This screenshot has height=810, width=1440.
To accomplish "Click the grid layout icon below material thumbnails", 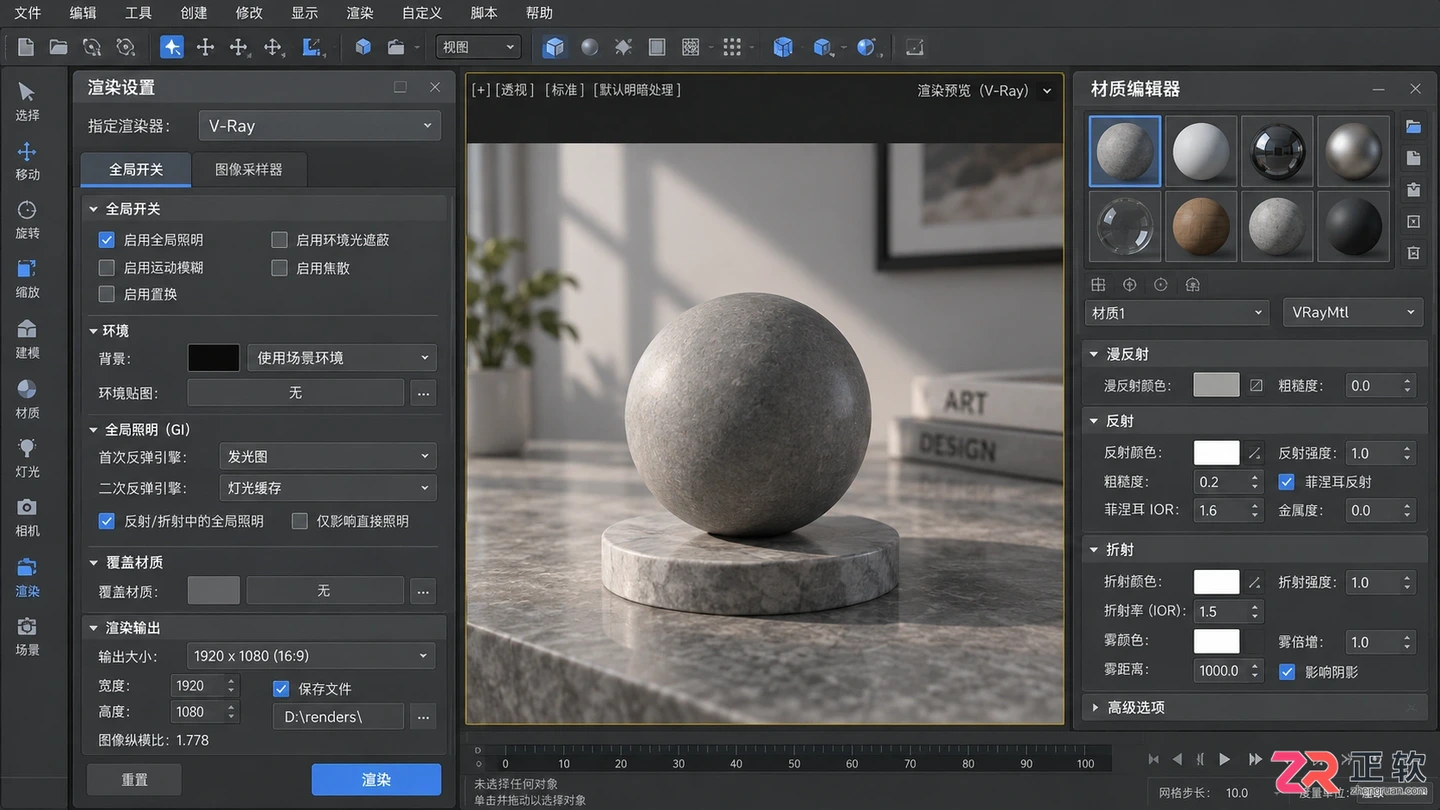I will click(1098, 285).
